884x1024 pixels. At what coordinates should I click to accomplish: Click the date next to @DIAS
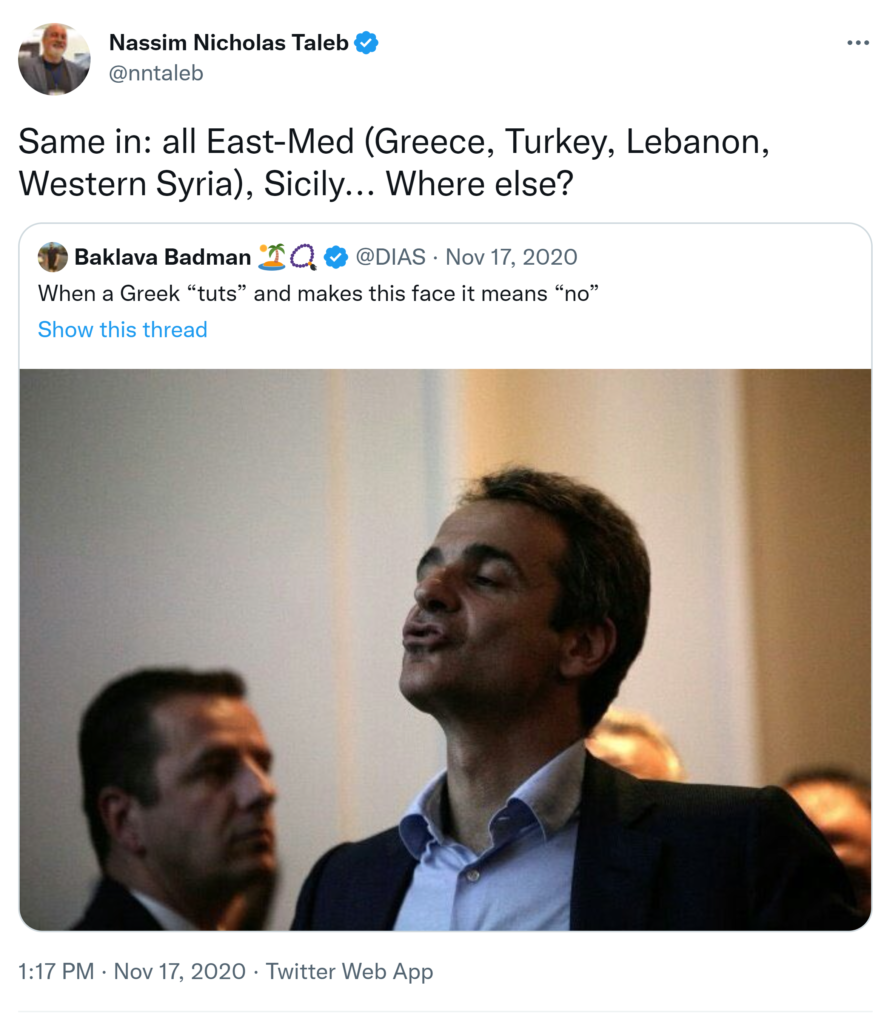click(x=511, y=257)
